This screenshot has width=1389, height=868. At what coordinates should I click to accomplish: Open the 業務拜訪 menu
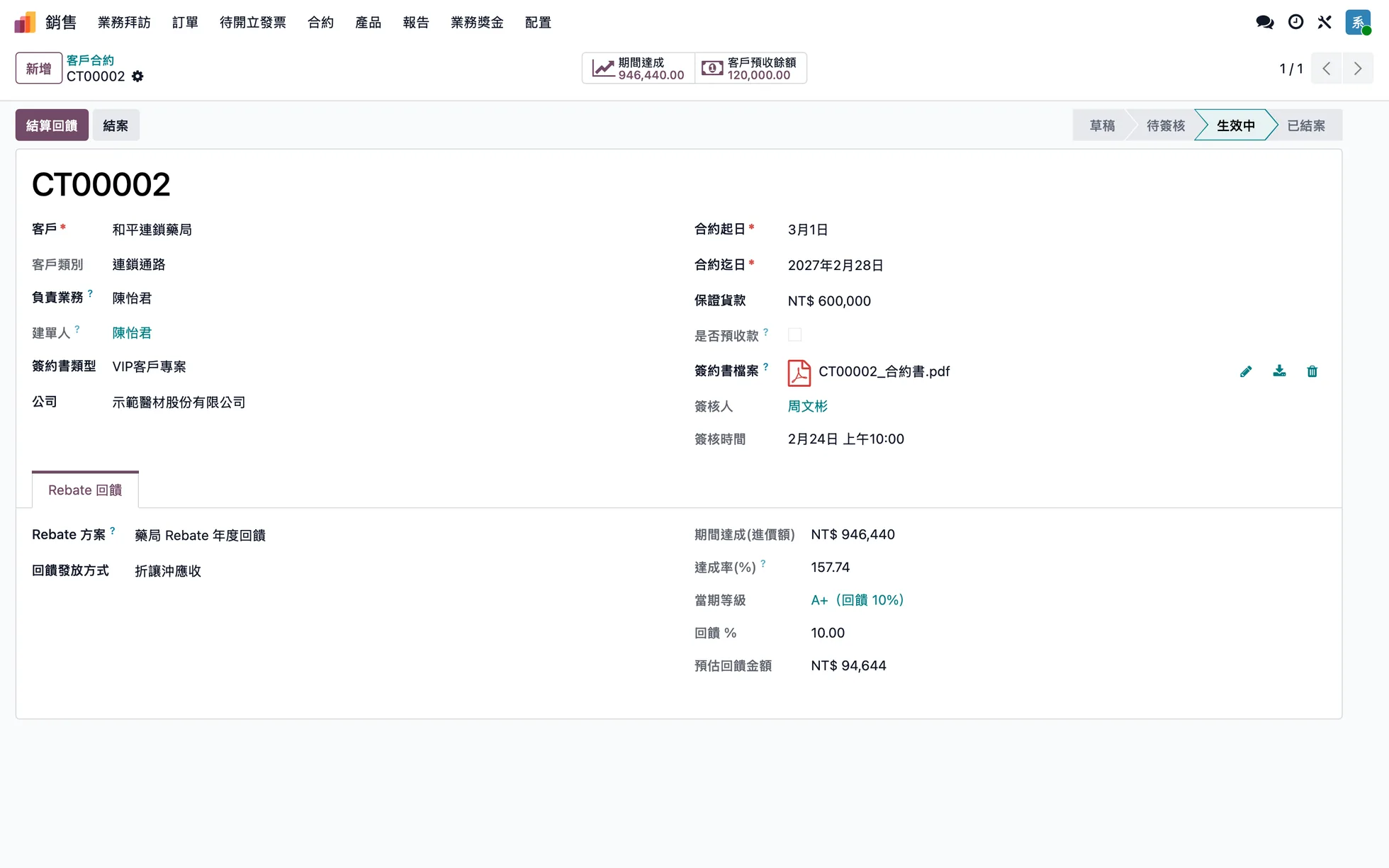(x=124, y=23)
